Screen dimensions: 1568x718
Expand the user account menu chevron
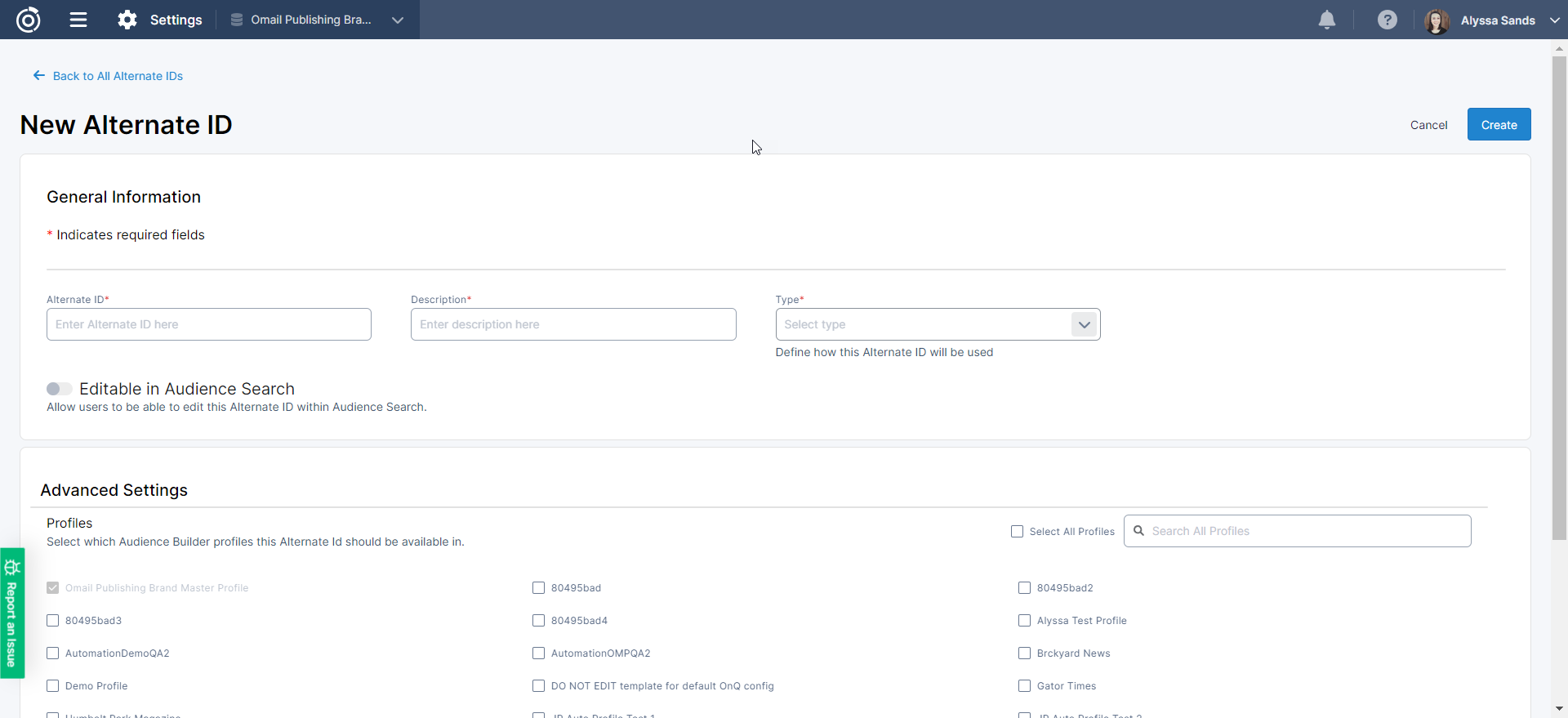[x=1554, y=20]
